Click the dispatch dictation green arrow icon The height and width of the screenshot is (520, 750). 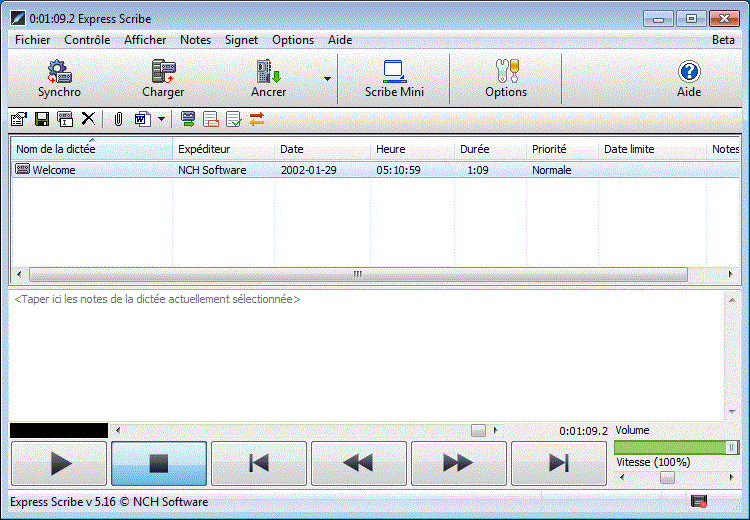(188, 119)
